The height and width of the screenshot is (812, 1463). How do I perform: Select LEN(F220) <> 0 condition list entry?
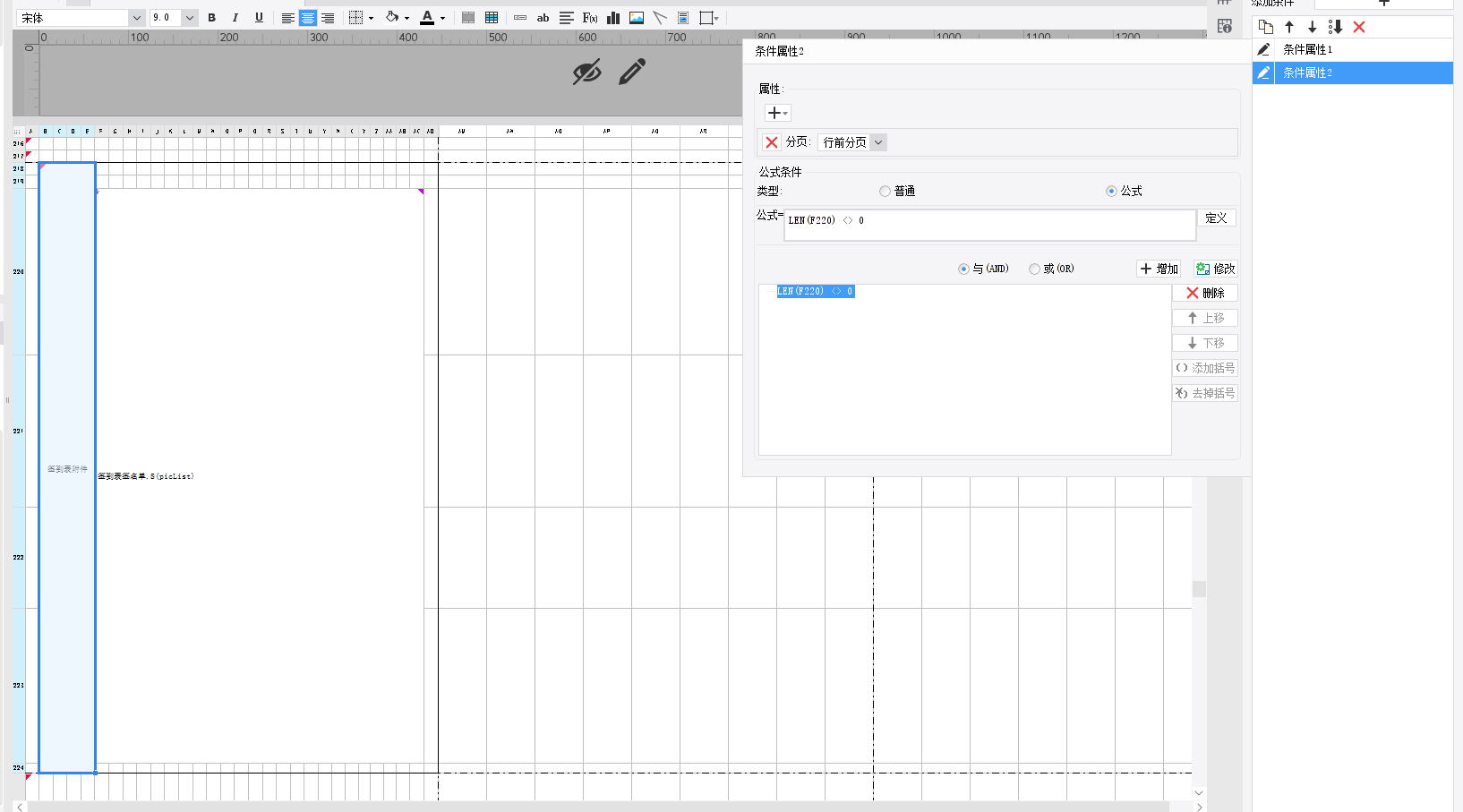pyautogui.click(x=815, y=291)
